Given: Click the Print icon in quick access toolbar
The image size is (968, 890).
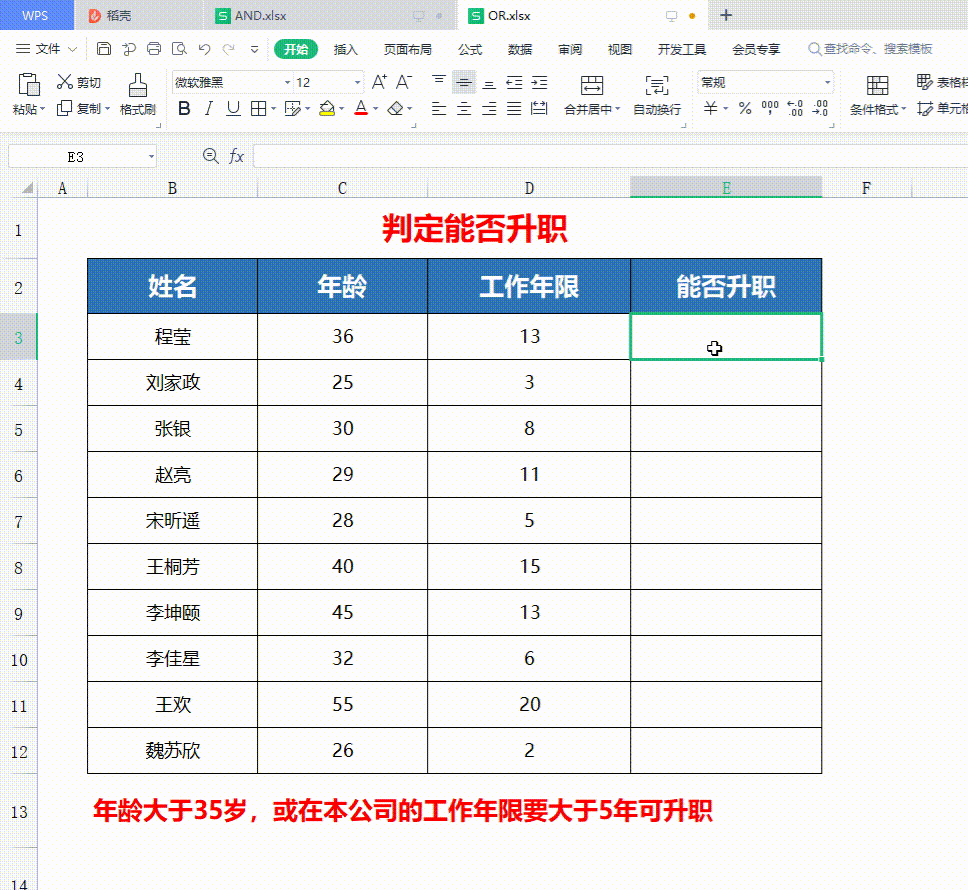Looking at the screenshot, I should pos(154,49).
